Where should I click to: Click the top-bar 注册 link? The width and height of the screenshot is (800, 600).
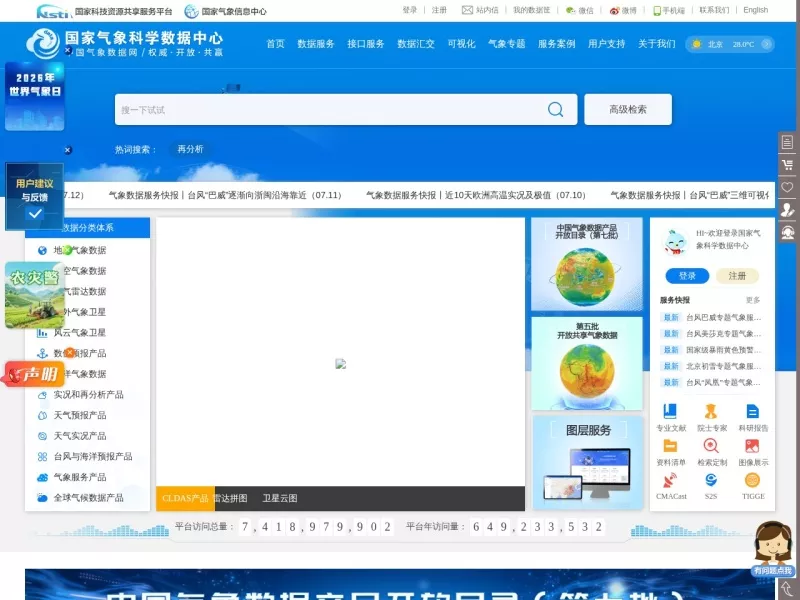[x=439, y=10]
